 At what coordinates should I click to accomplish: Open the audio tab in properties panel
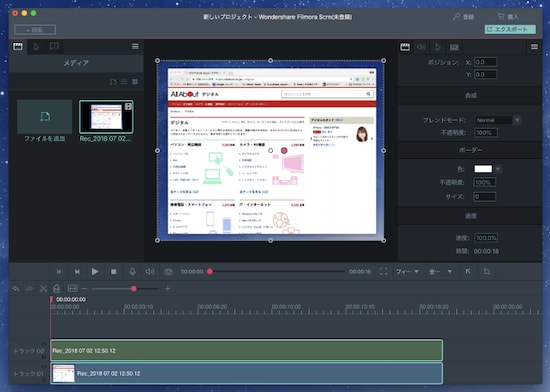421,47
